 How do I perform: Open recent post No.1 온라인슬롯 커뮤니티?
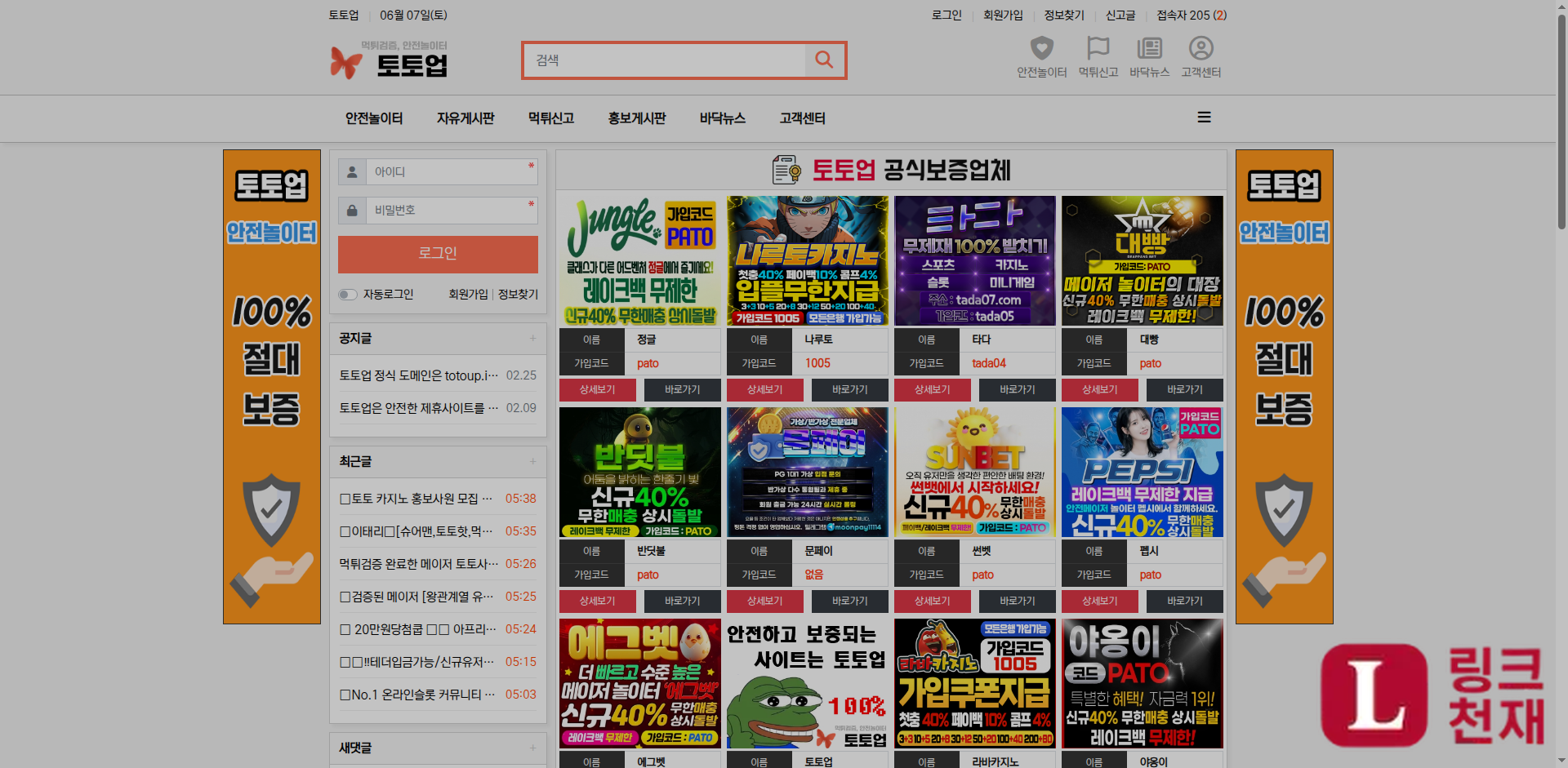pyautogui.click(x=417, y=695)
